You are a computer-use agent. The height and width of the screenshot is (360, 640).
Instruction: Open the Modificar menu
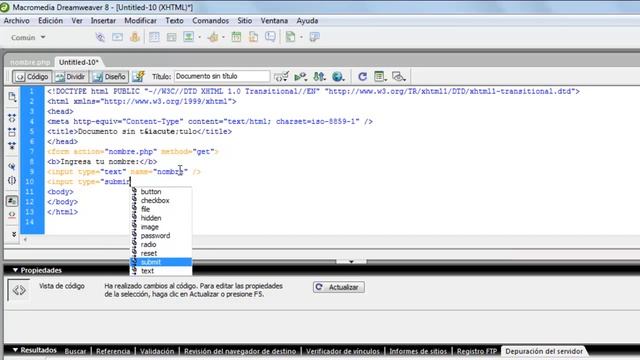click(x=140, y=21)
